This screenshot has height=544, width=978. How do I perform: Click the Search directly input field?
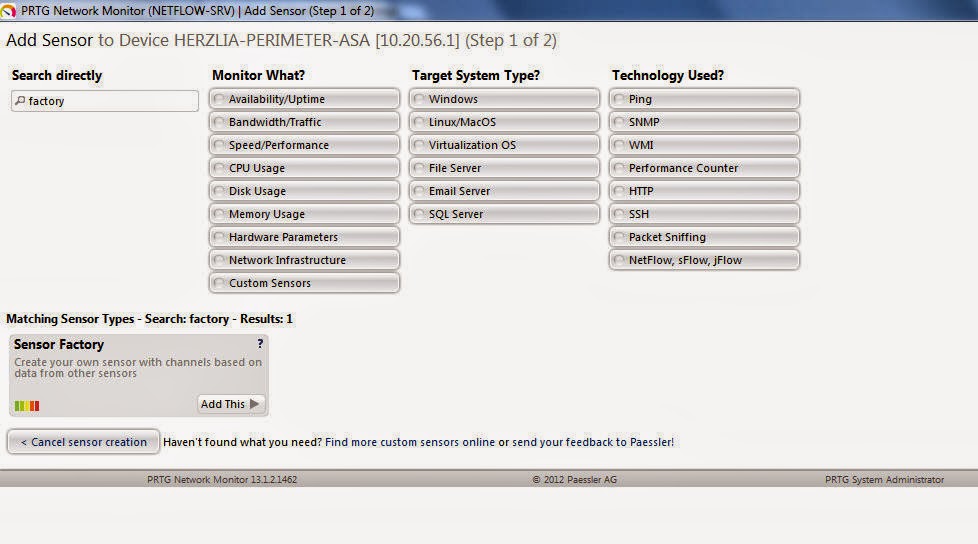click(105, 100)
